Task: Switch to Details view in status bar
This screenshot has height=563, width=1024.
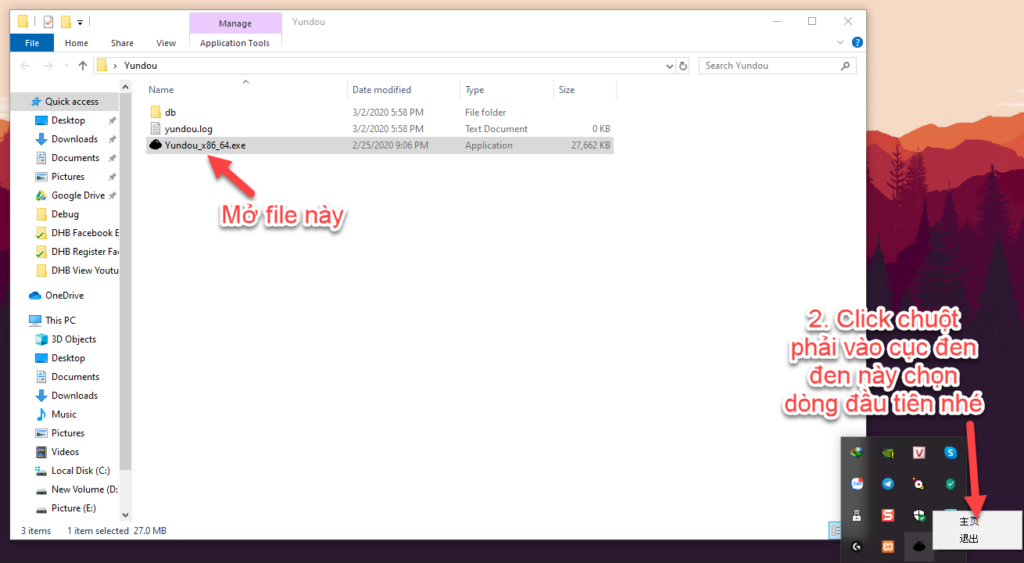Action: (835, 530)
